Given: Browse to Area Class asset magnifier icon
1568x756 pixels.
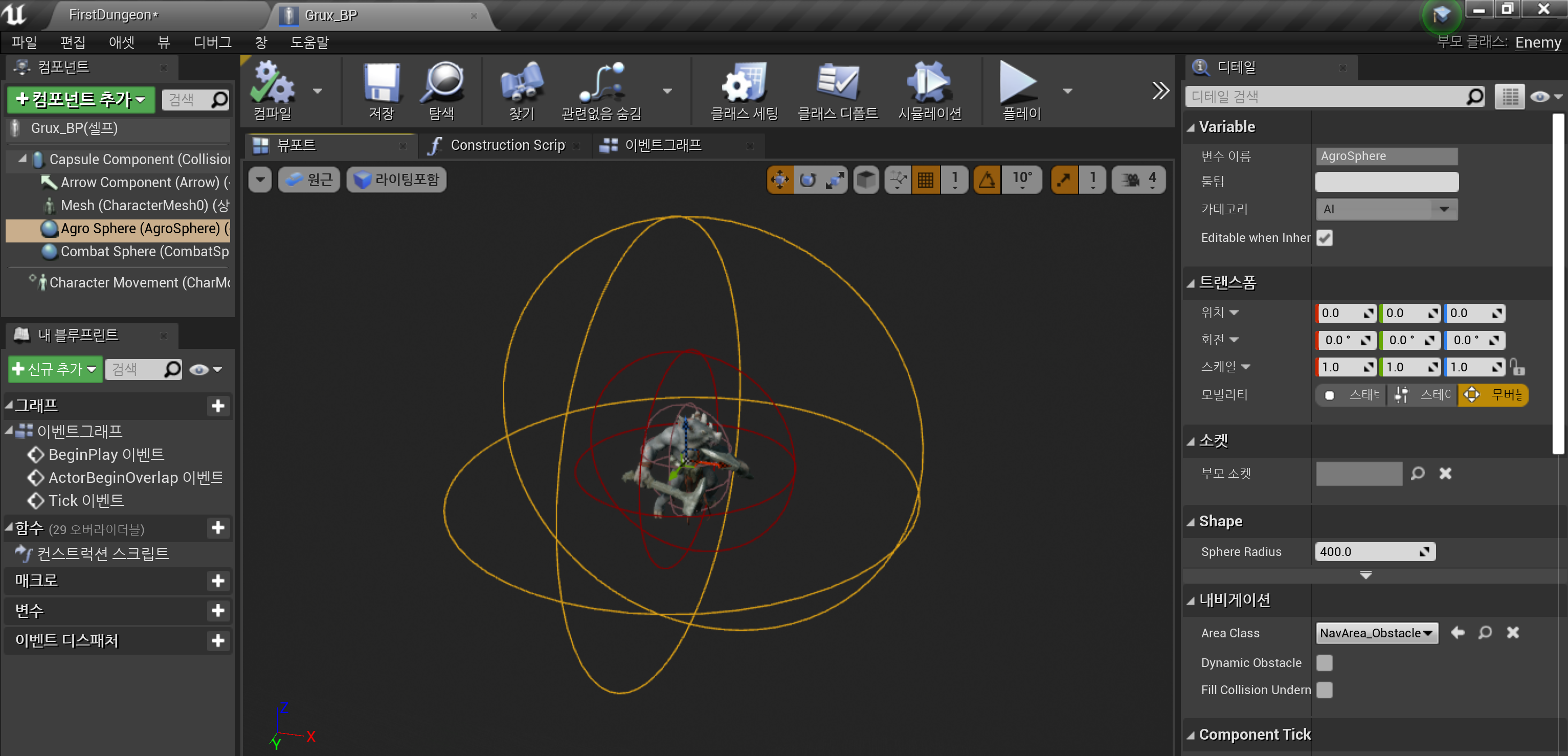Looking at the screenshot, I should (x=1485, y=633).
